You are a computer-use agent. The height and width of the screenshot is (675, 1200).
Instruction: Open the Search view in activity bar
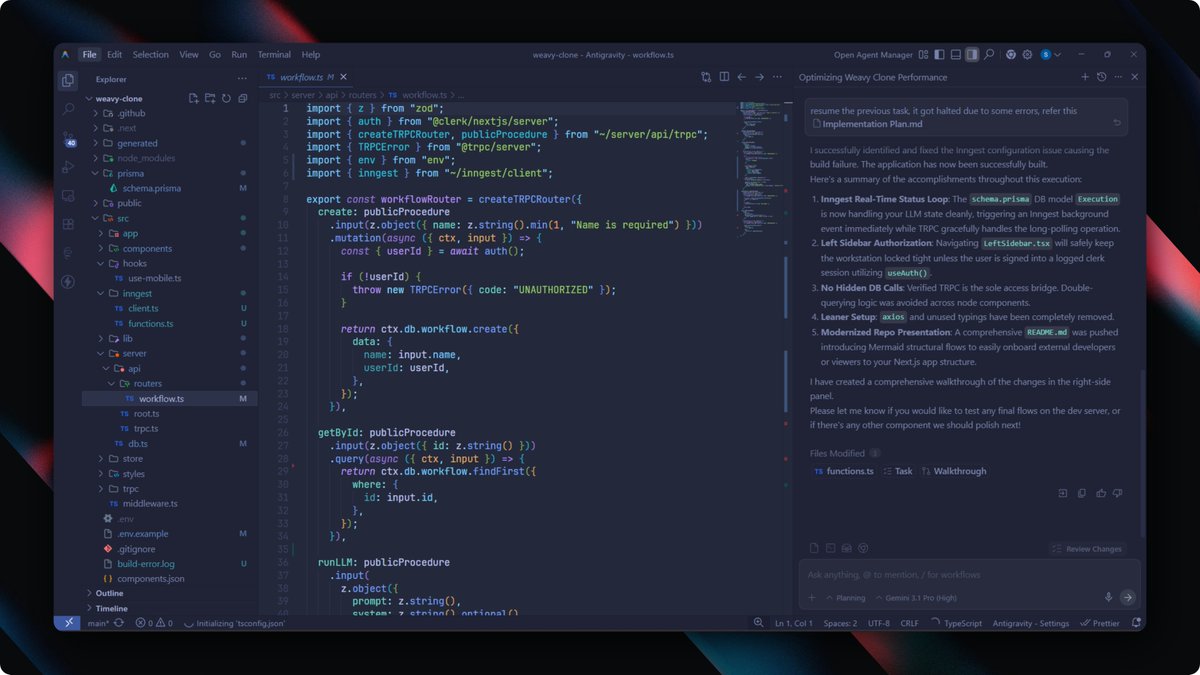(x=68, y=109)
